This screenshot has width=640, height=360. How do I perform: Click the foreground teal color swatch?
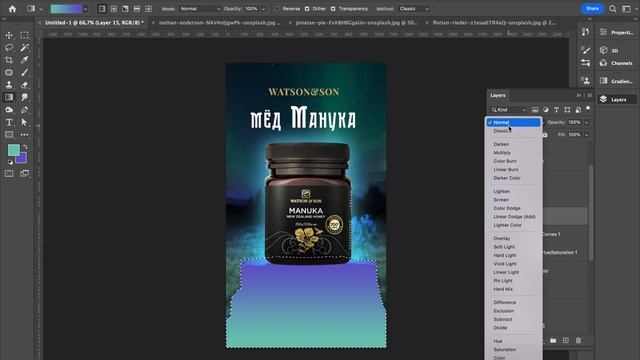click(x=13, y=150)
